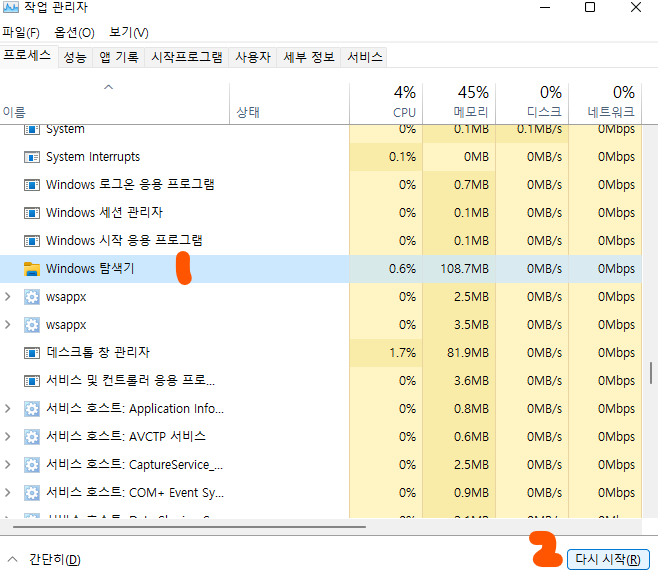The image size is (658, 579).
Task: Expand 서비스 호스트: COM+ Event System group
Action: tap(8, 493)
